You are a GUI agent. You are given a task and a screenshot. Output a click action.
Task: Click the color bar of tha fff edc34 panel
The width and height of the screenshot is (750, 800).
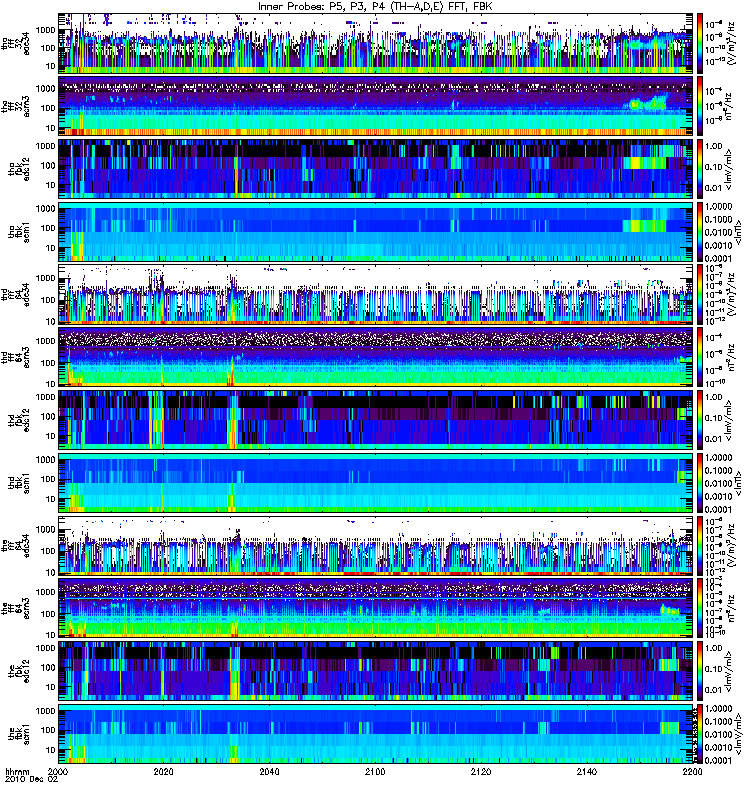(700, 43)
